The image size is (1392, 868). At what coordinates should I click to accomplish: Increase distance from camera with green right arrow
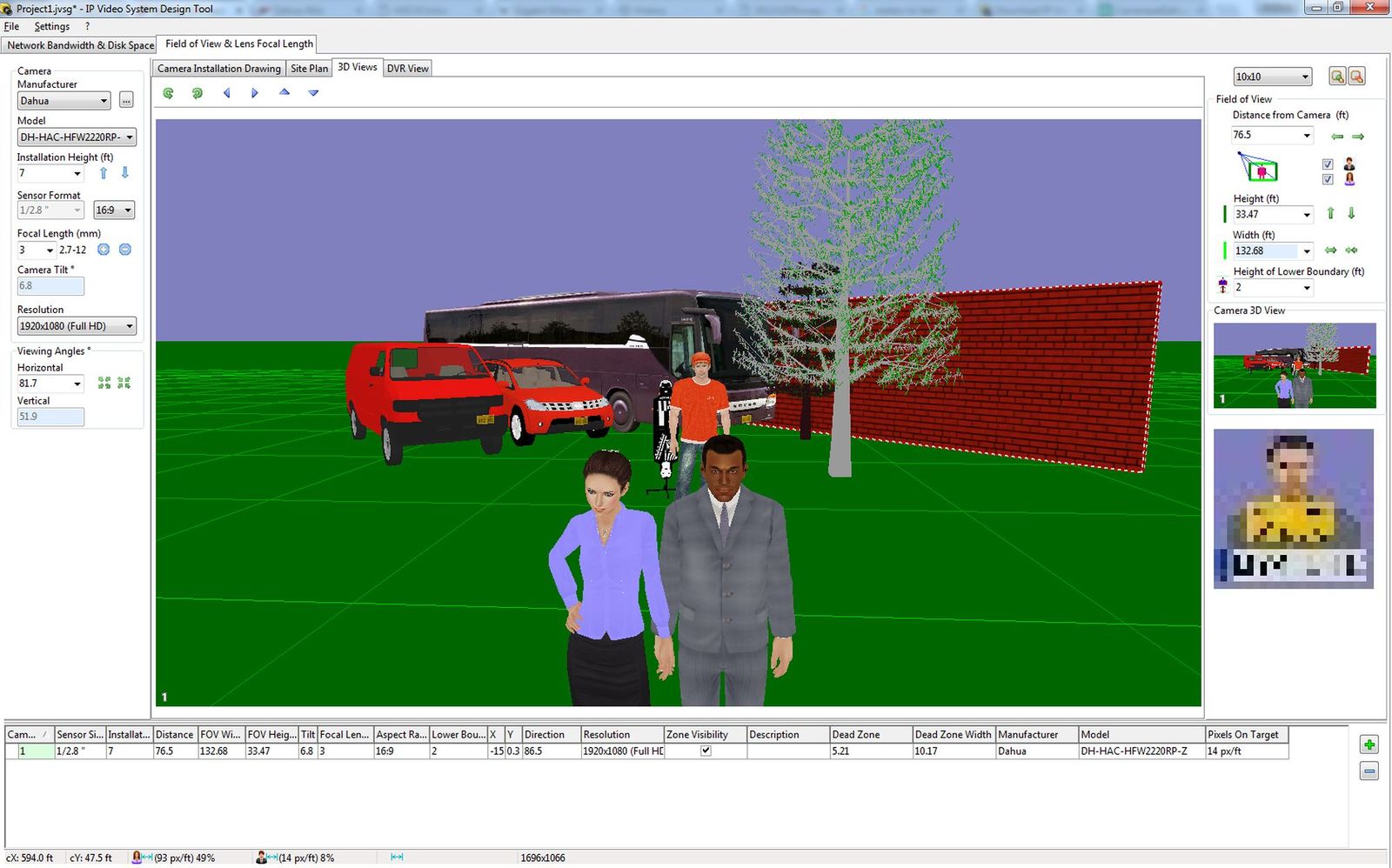coord(1358,137)
